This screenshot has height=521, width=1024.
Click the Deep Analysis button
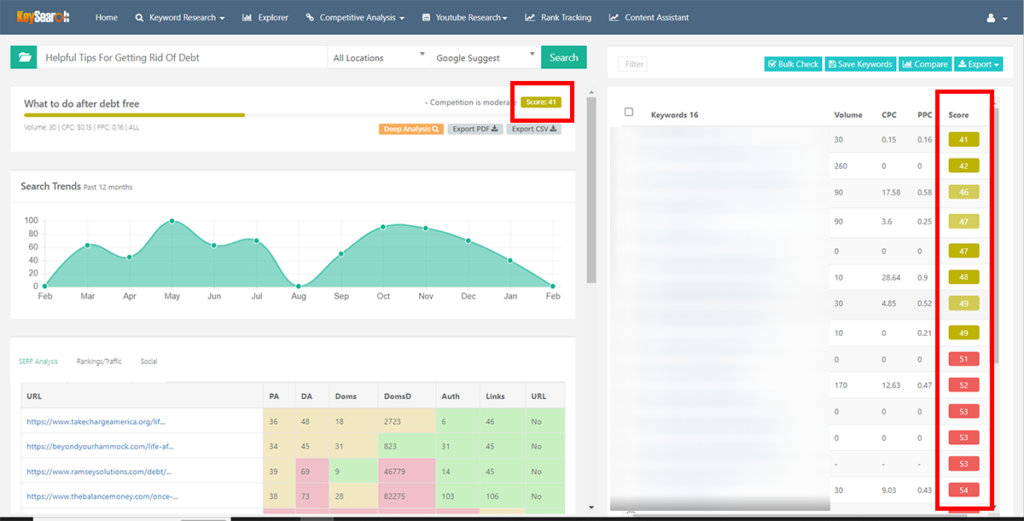pyautogui.click(x=411, y=129)
